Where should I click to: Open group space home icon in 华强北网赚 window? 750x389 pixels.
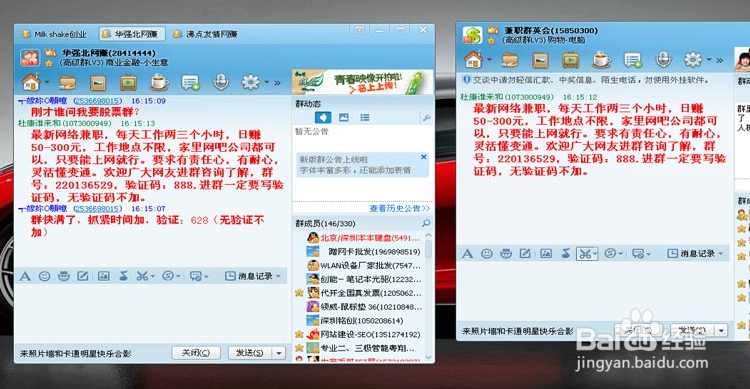tap(31, 83)
